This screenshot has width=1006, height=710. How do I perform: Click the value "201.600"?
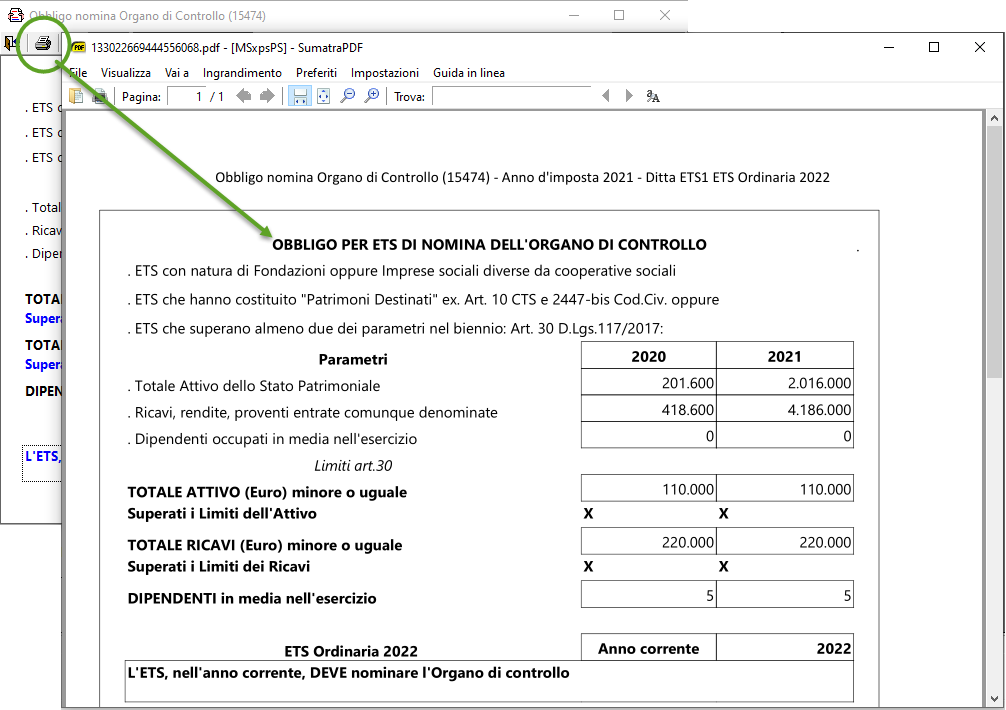[687, 384]
